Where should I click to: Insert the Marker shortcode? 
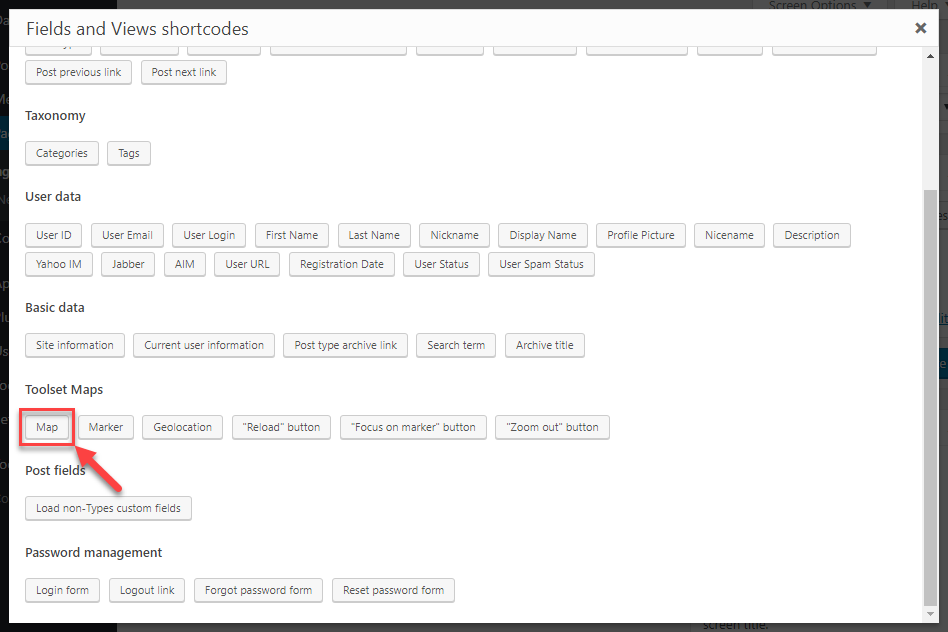tap(106, 427)
